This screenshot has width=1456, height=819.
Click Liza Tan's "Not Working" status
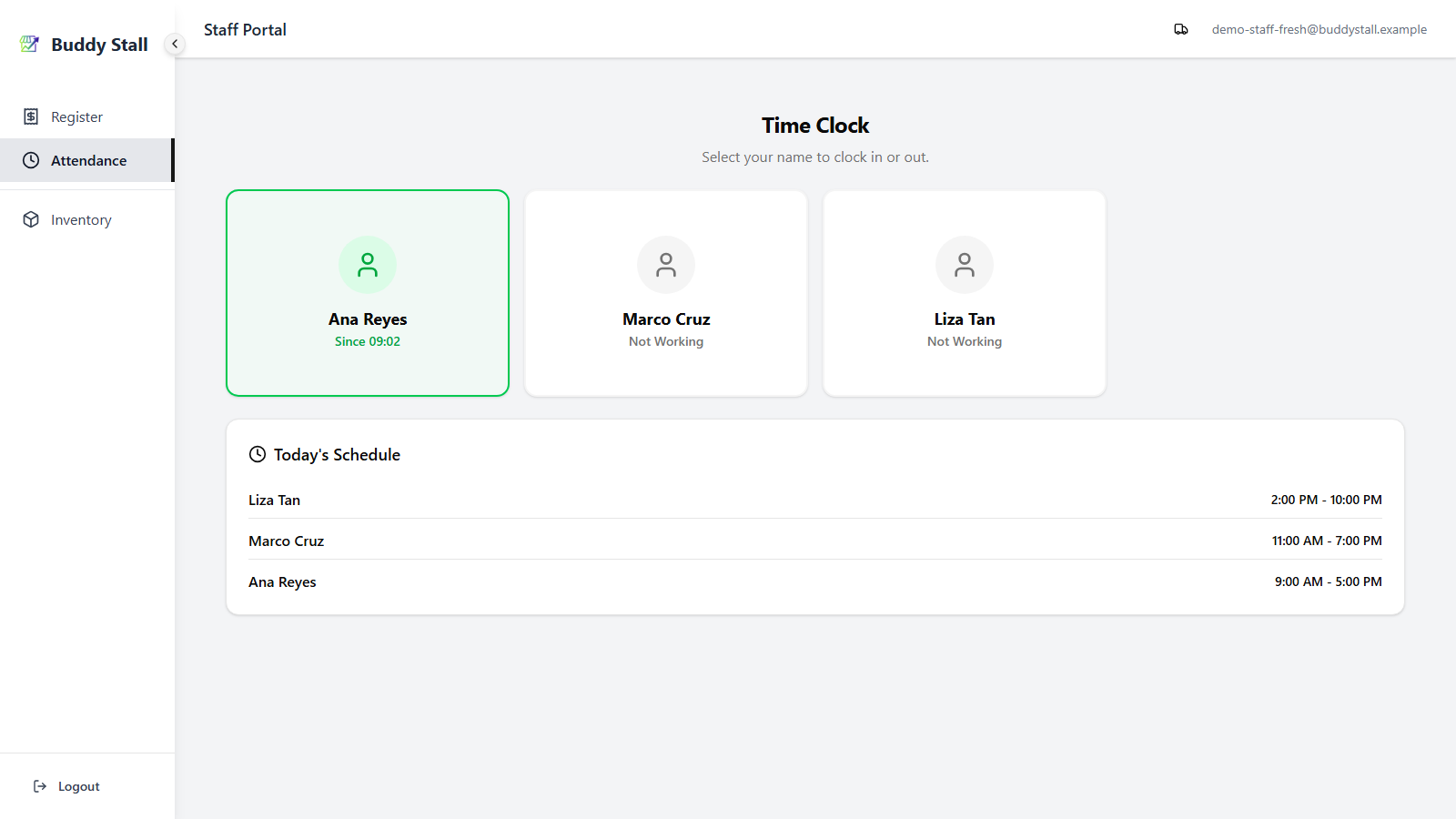pos(965,341)
